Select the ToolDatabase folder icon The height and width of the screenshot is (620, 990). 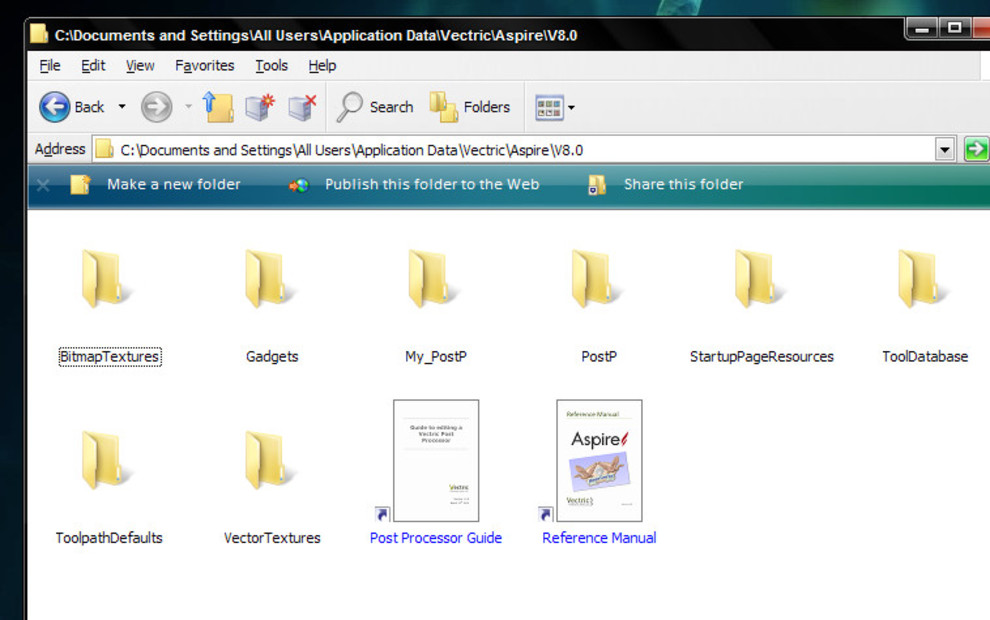coord(922,278)
